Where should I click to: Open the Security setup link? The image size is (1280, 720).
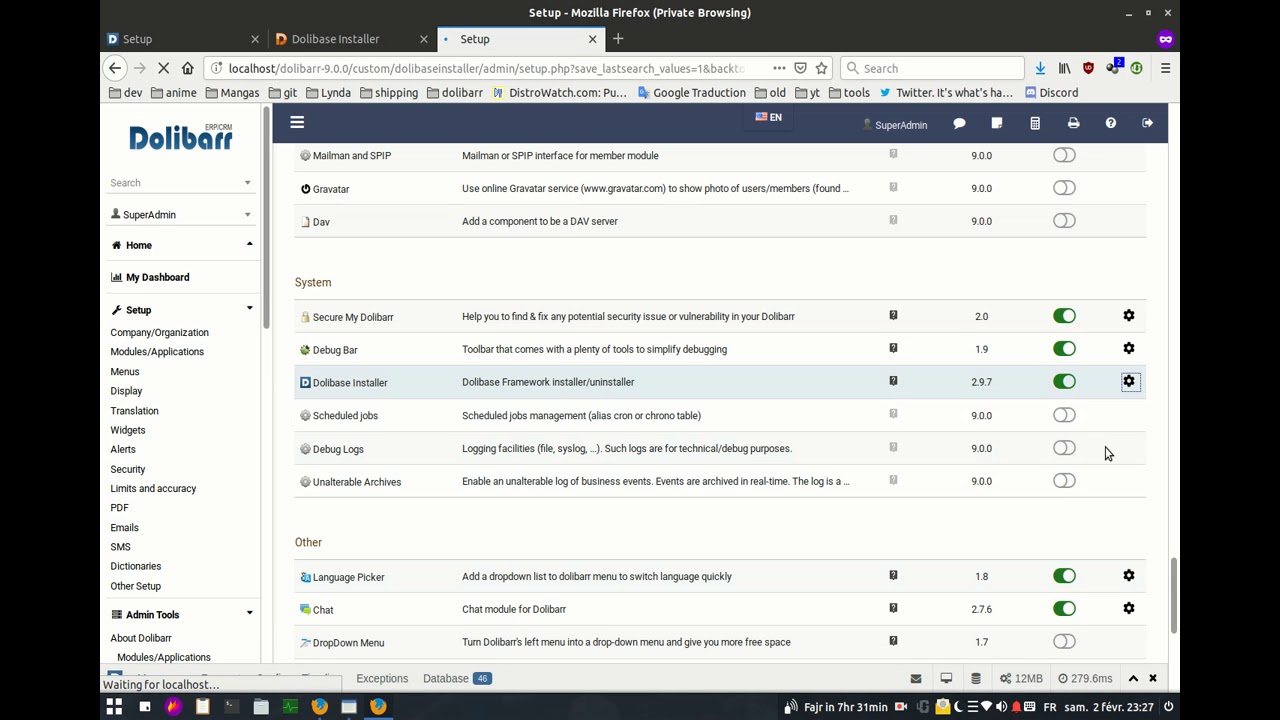(127, 469)
